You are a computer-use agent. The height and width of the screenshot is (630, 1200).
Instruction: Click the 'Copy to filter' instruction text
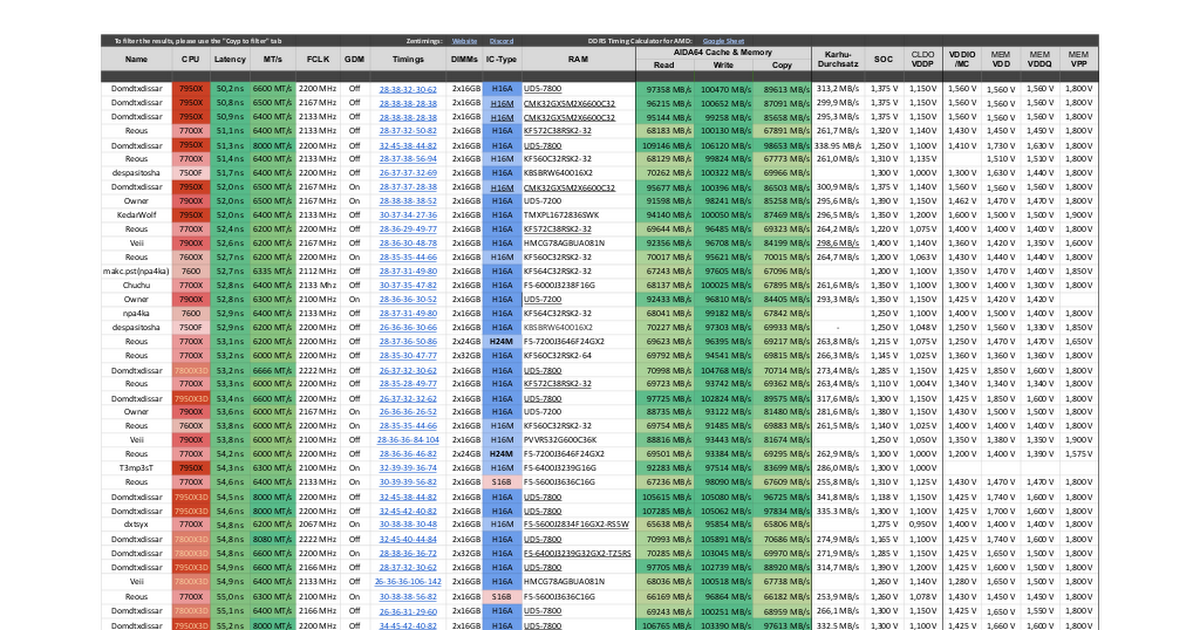198,41
